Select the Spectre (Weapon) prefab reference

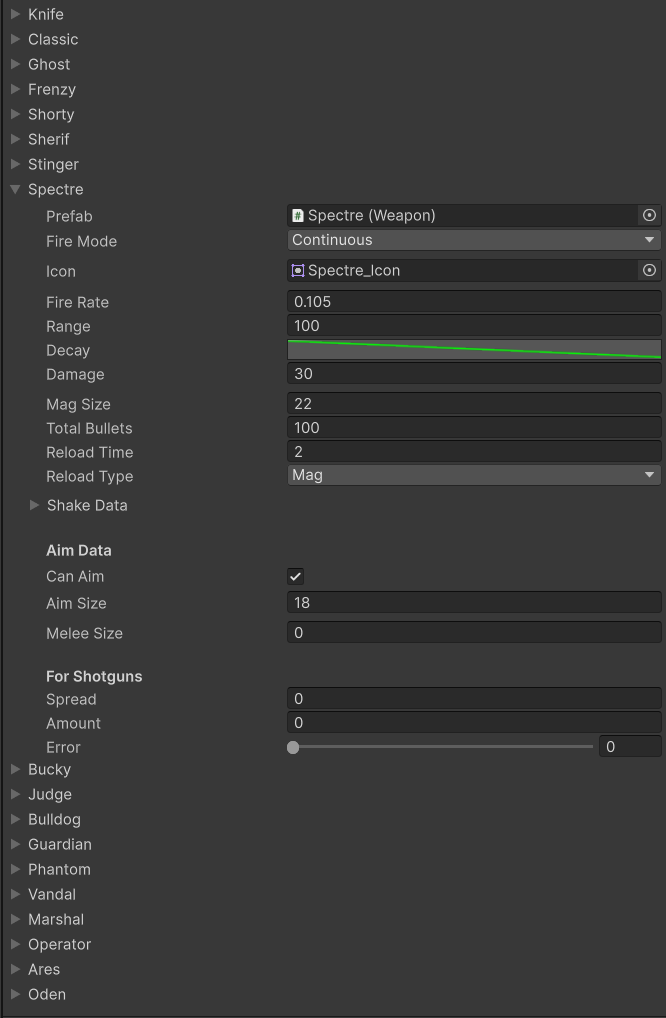[x=463, y=216]
